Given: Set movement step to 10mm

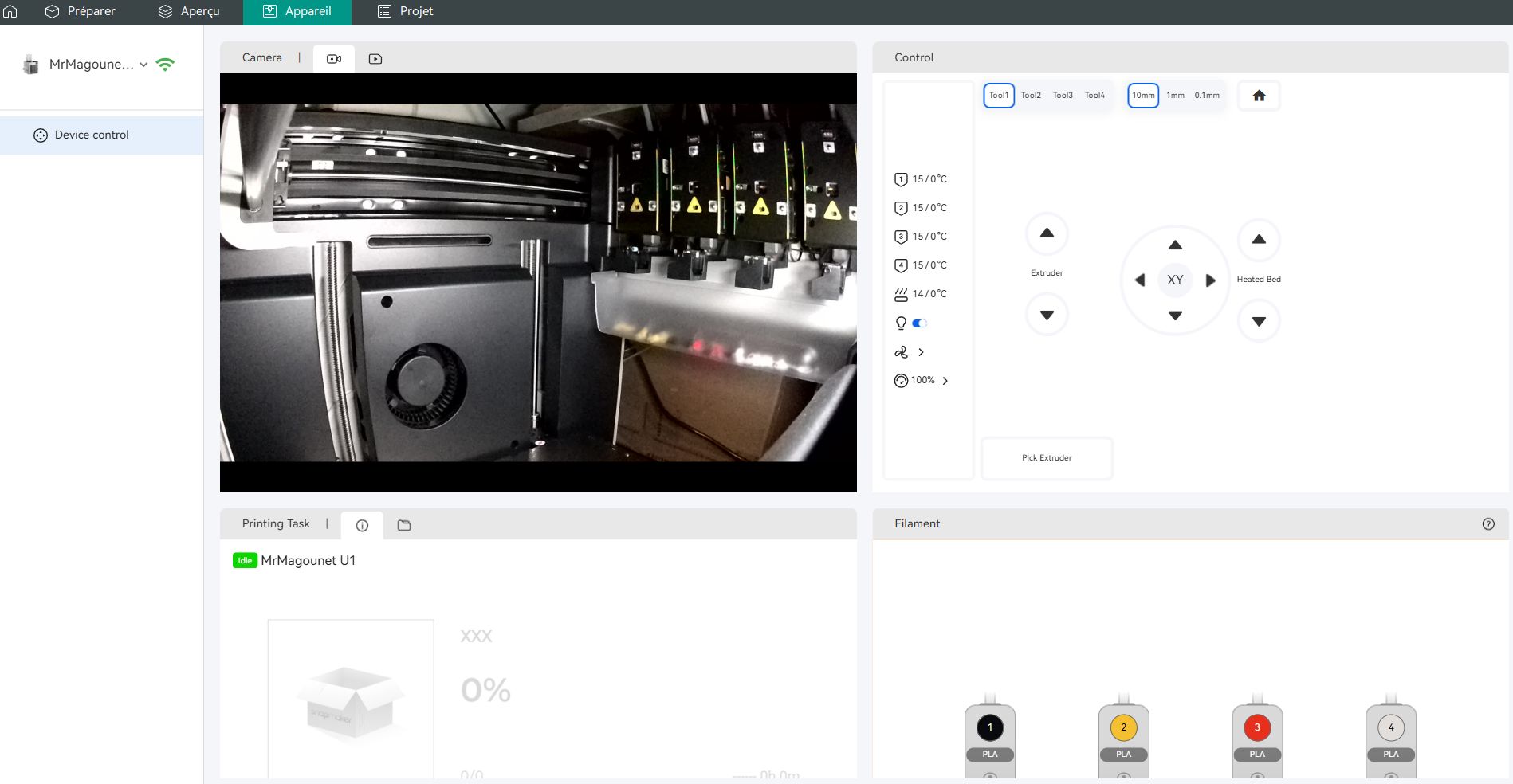Looking at the screenshot, I should 1143,96.
